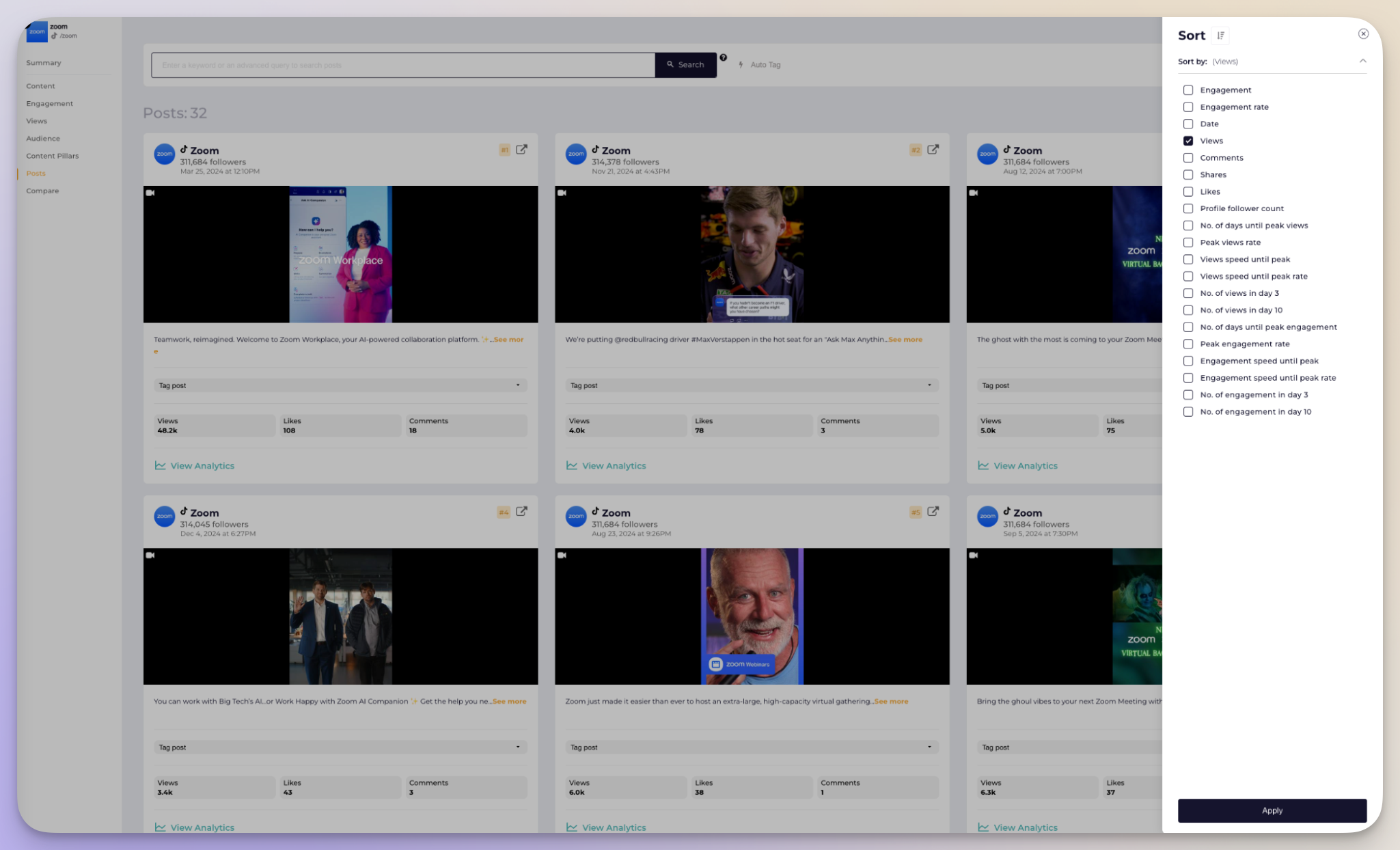Go to Summary in sidebar

[x=44, y=63]
